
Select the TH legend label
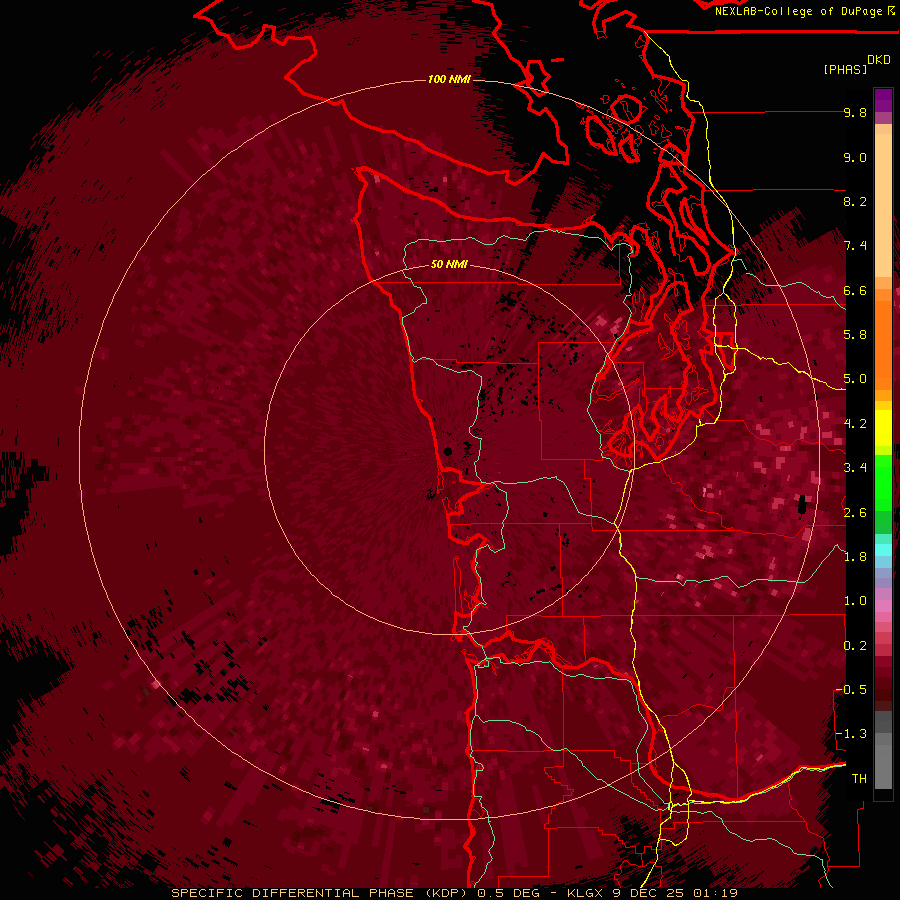coord(859,779)
